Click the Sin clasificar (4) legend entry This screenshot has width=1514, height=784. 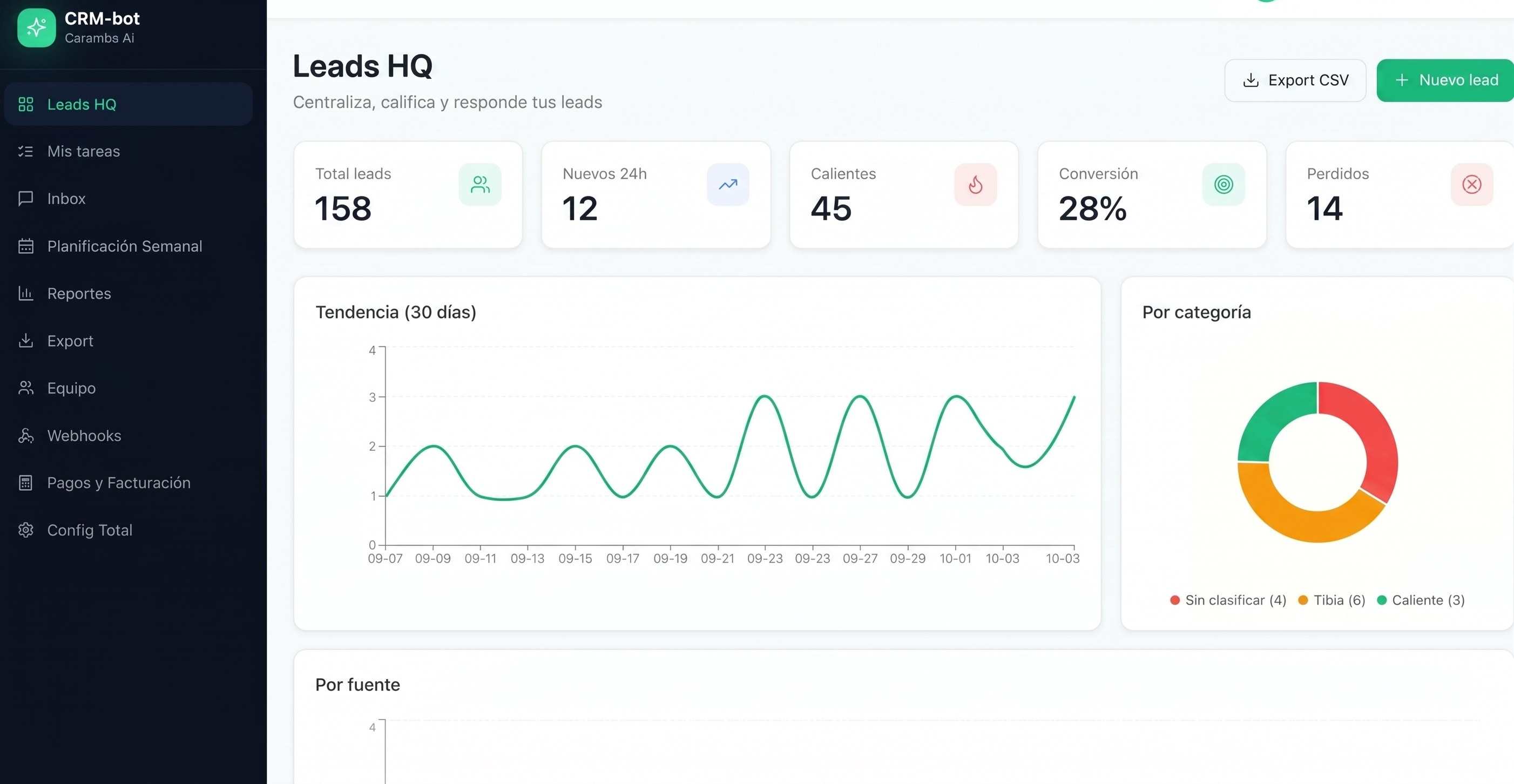tap(1228, 600)
